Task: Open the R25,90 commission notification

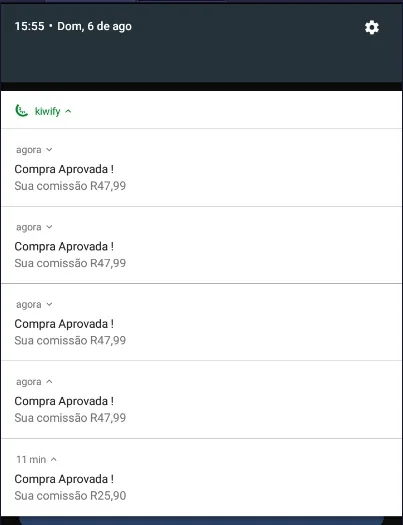Action: [x=202, y=477]
